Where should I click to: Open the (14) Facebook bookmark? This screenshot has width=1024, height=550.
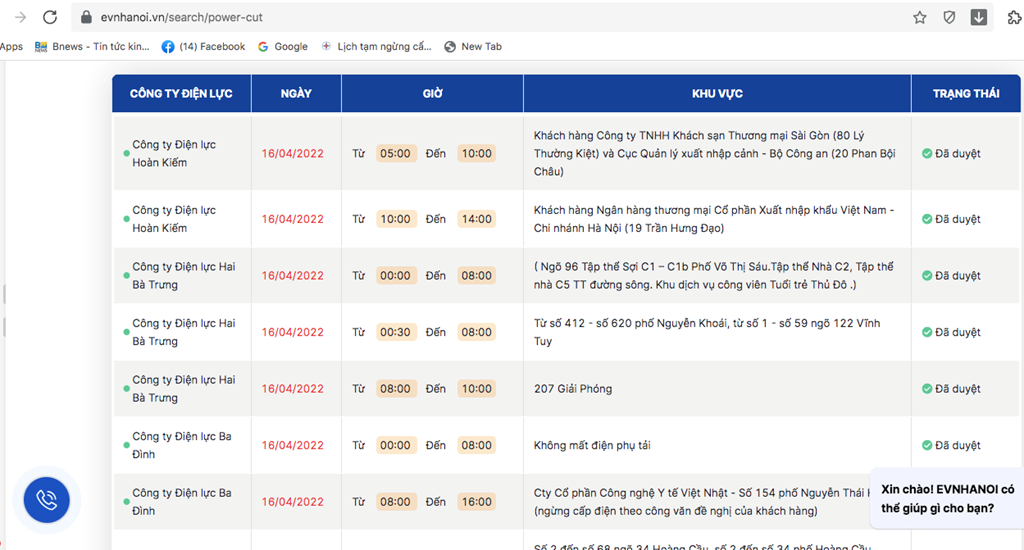click(x=203, y=46)
